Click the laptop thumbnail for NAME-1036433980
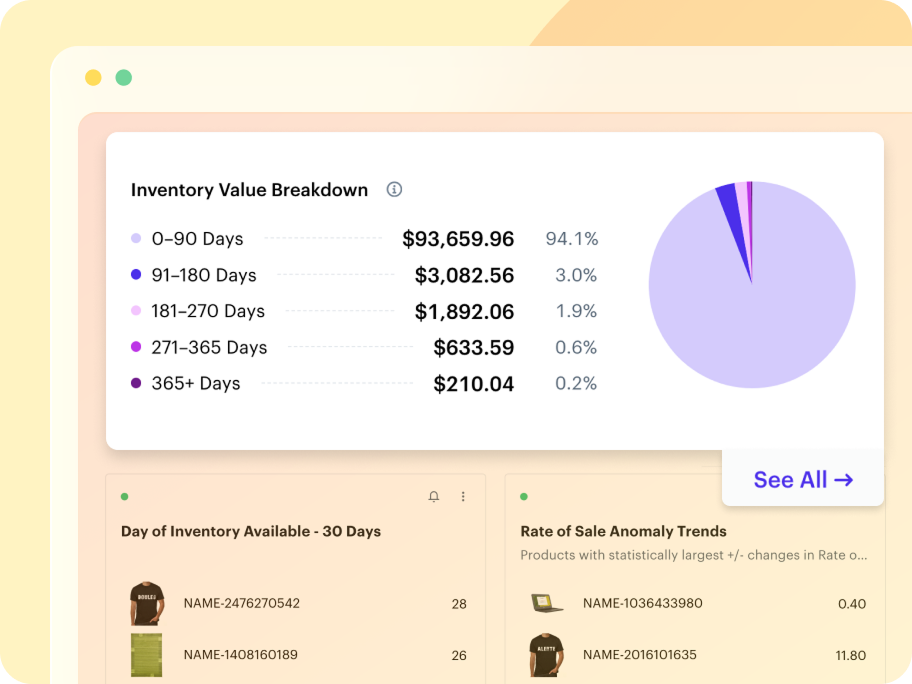Screen dimensions: 912x684 click(x=546, y=604)
